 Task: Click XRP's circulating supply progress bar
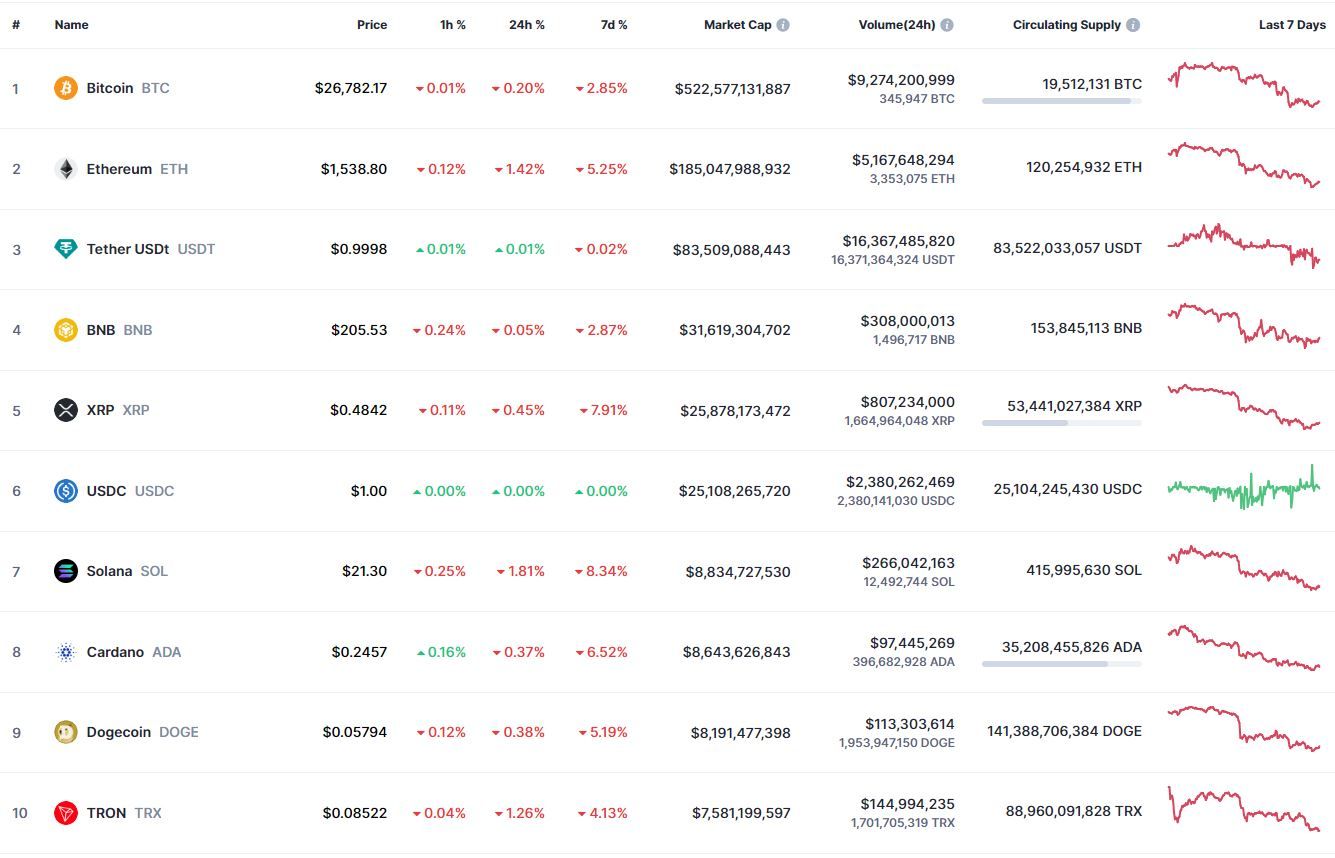1062,423
